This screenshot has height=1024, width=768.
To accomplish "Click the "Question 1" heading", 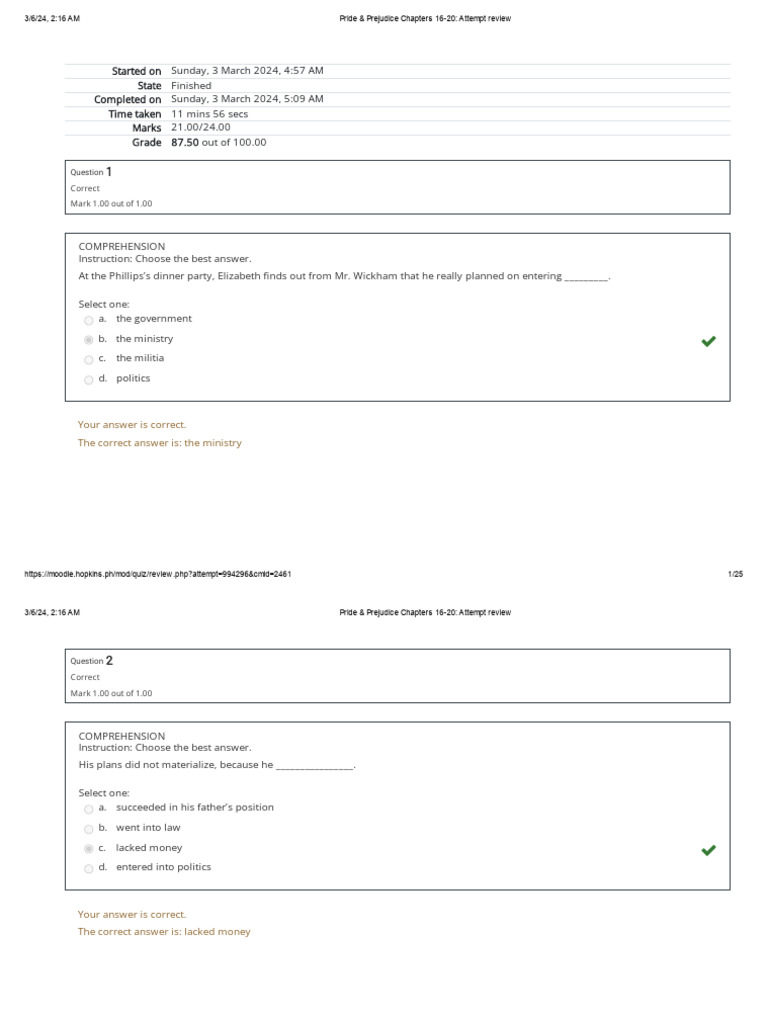I will (x=91, y=172).
